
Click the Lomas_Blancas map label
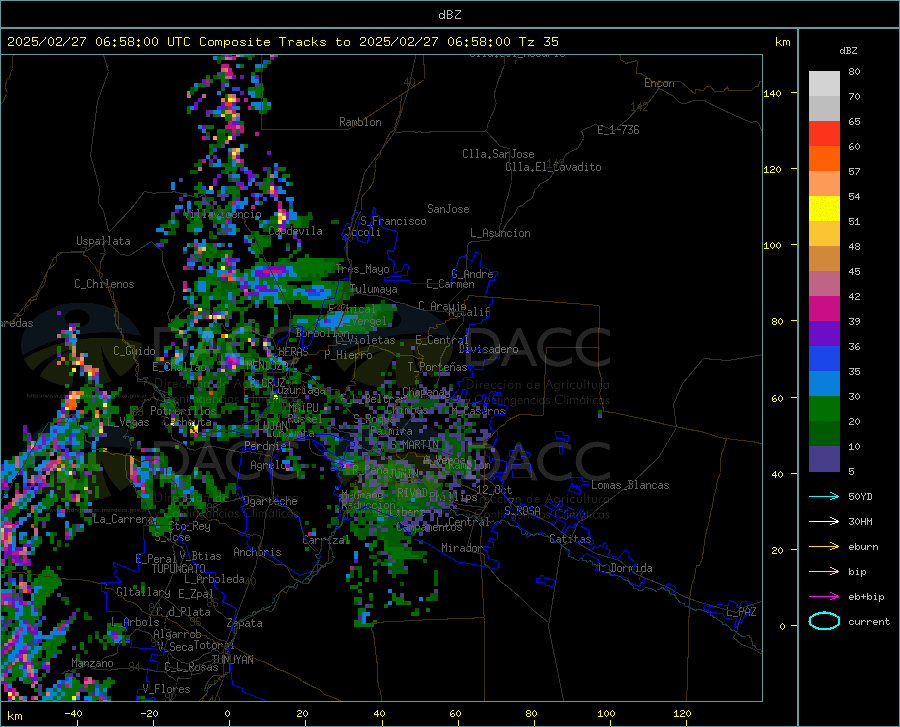tap(630, 485)
